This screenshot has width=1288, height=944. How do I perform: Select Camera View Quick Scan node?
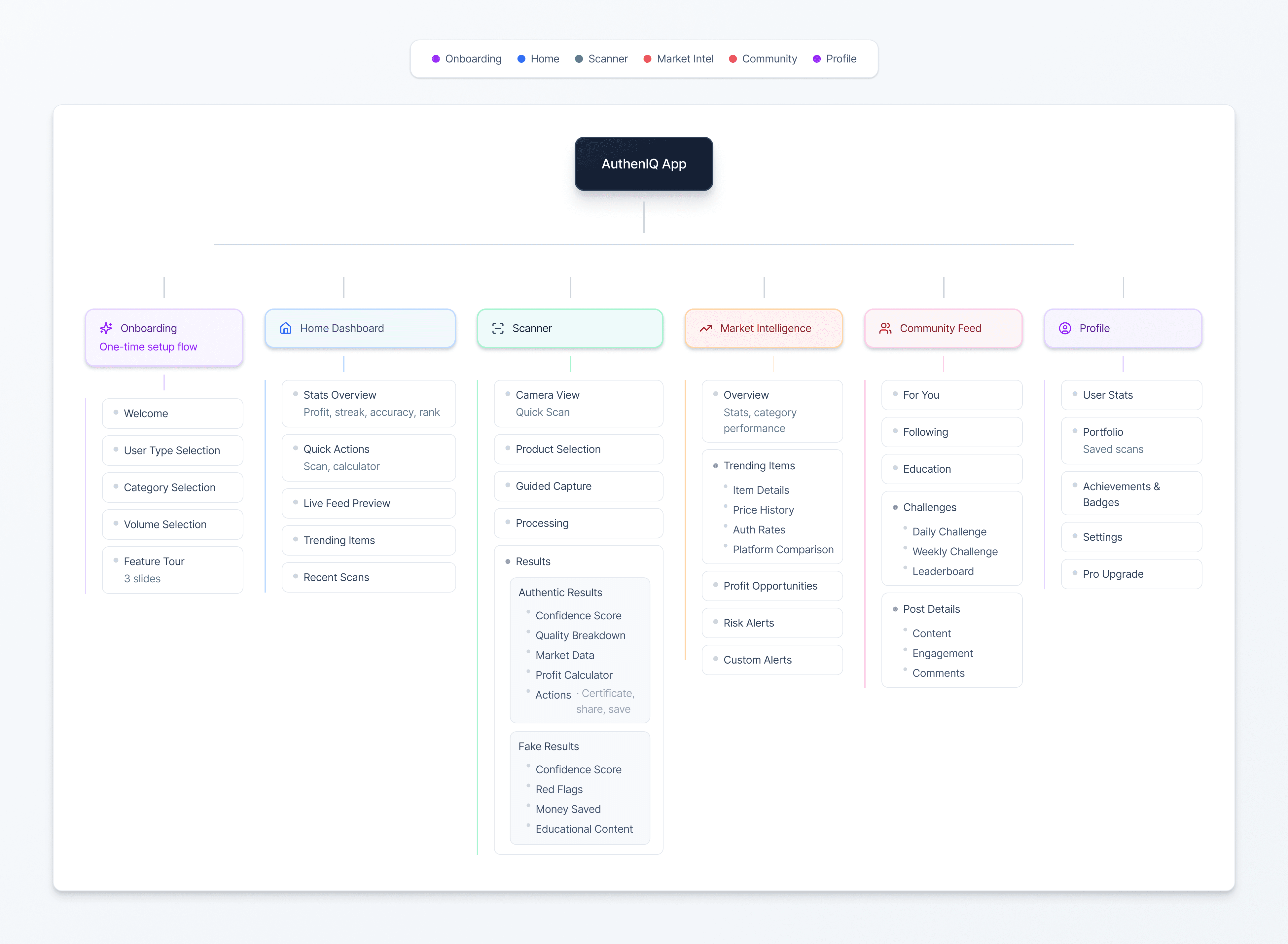[x=547, y=403]
